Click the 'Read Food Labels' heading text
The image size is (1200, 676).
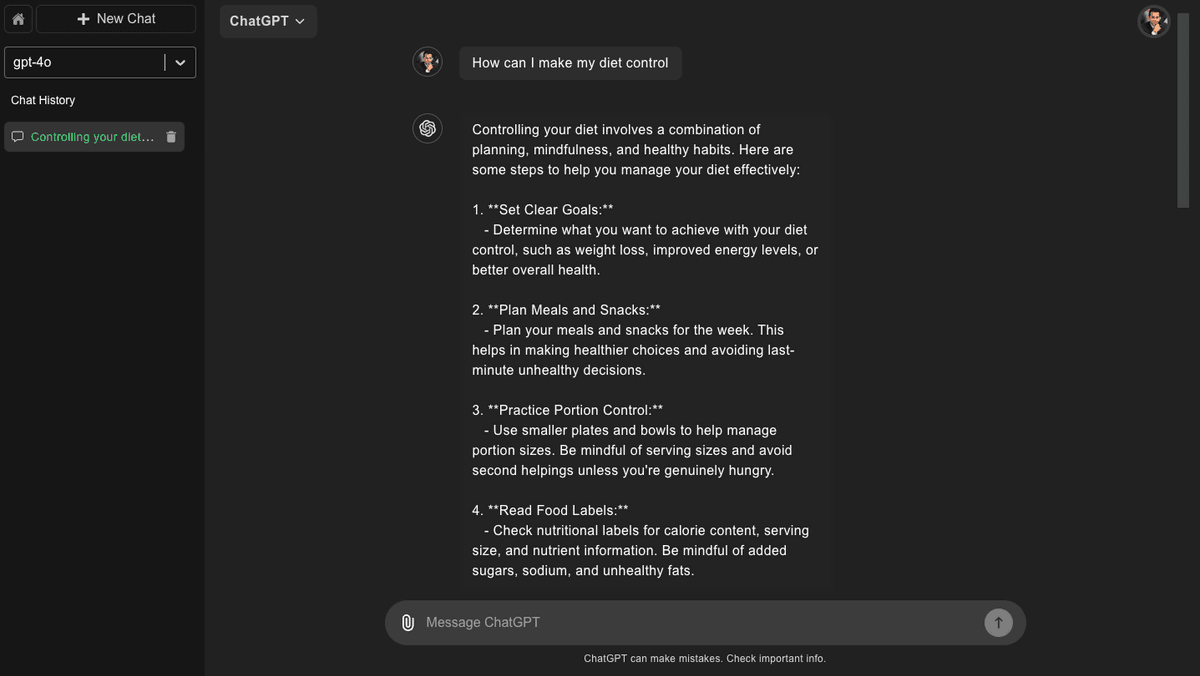click(557, 510)
